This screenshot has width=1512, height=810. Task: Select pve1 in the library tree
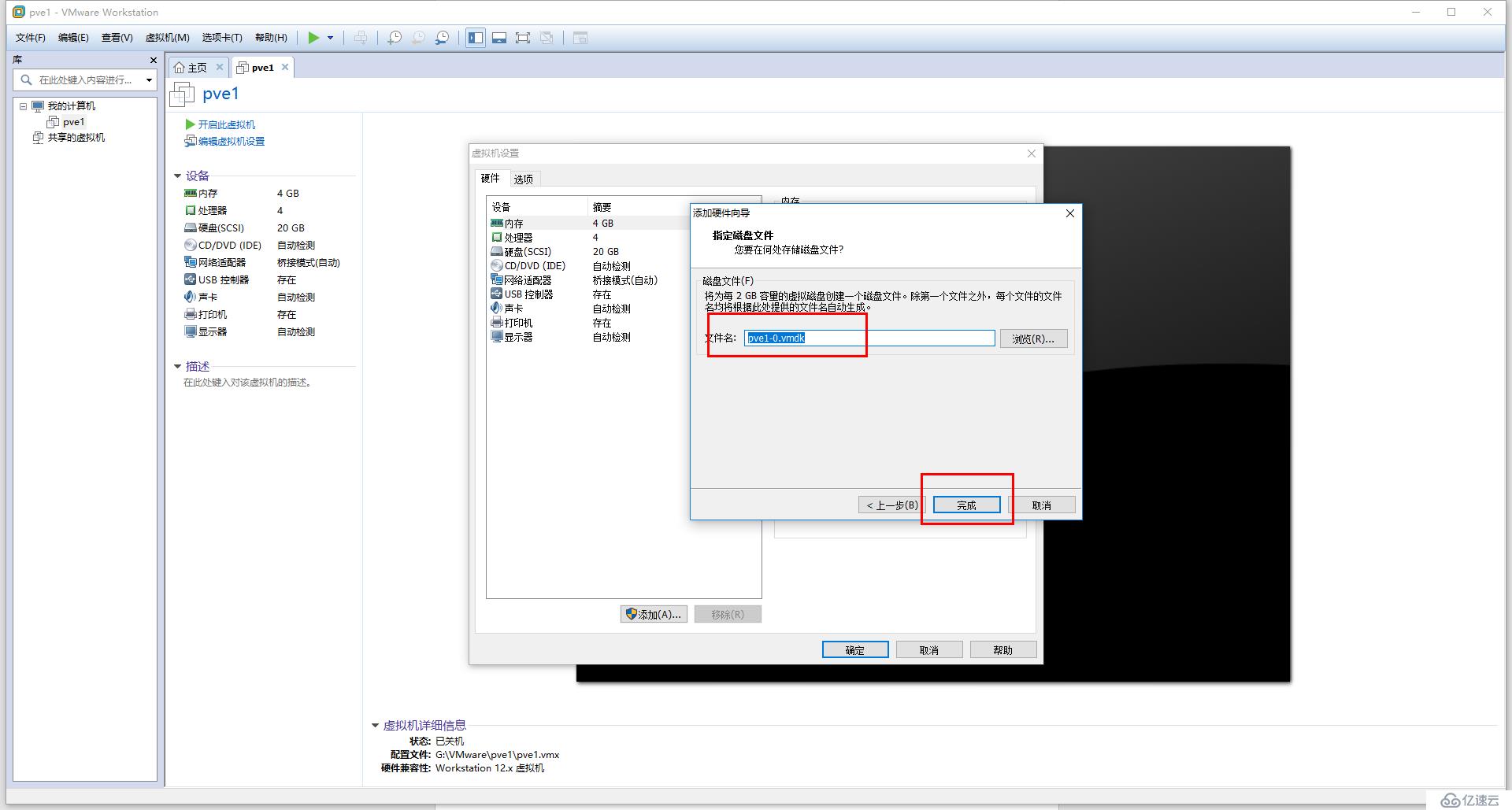(x=73, y=122)
